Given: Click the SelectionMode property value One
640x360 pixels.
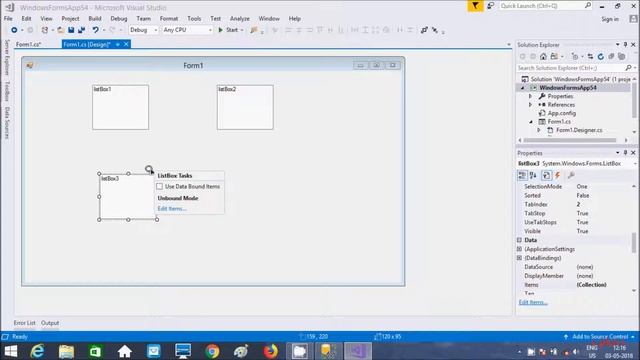Looking at the screenshot, I should tap(582, 186).
